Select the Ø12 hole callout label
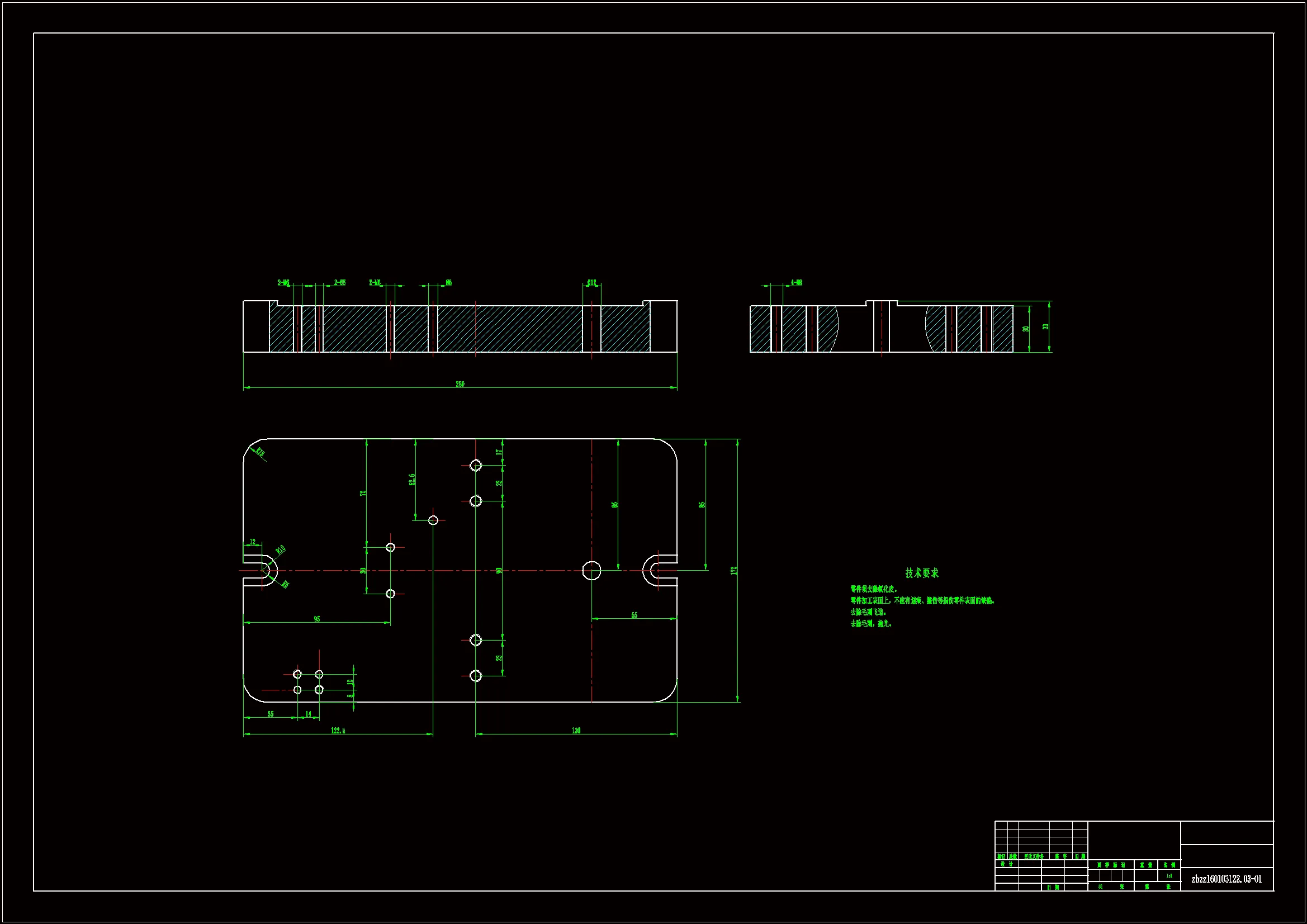Viewport: 1307px width, 924px height. (592, 282)
